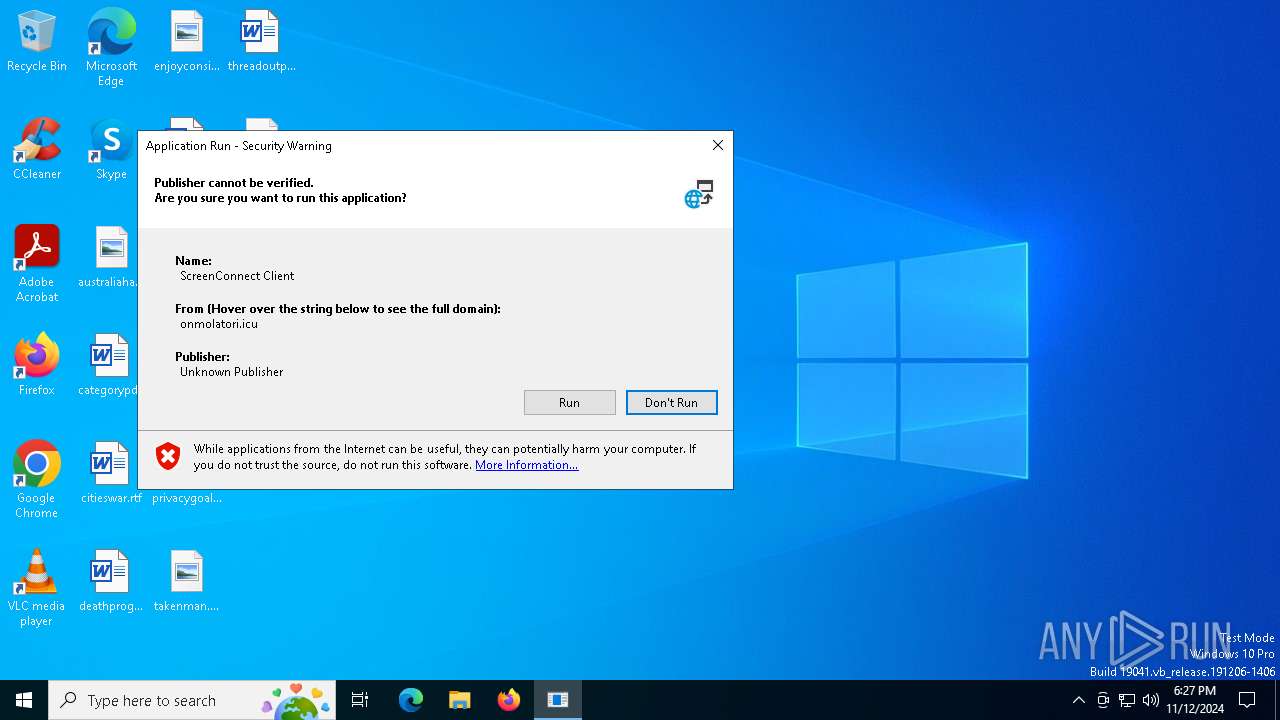The height and width of the screenshot is (720, 1280).
Task: Open the Windows Start menu
Action: coord(24,700)
